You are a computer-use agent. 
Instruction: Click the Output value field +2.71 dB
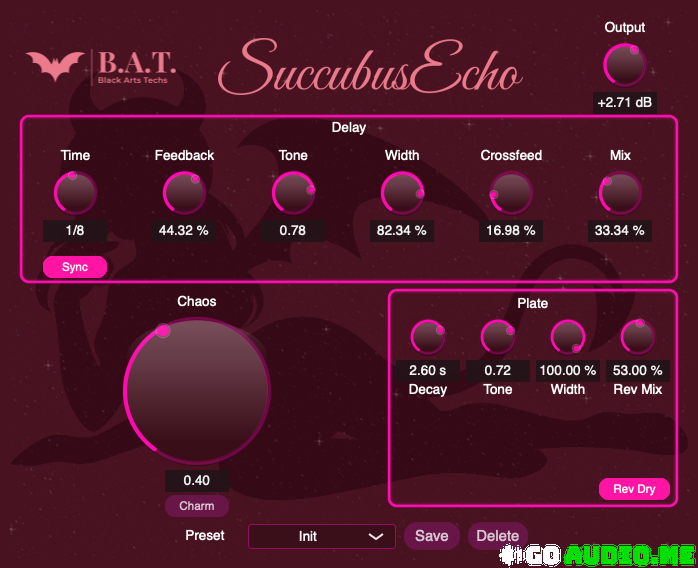[625, 102]
